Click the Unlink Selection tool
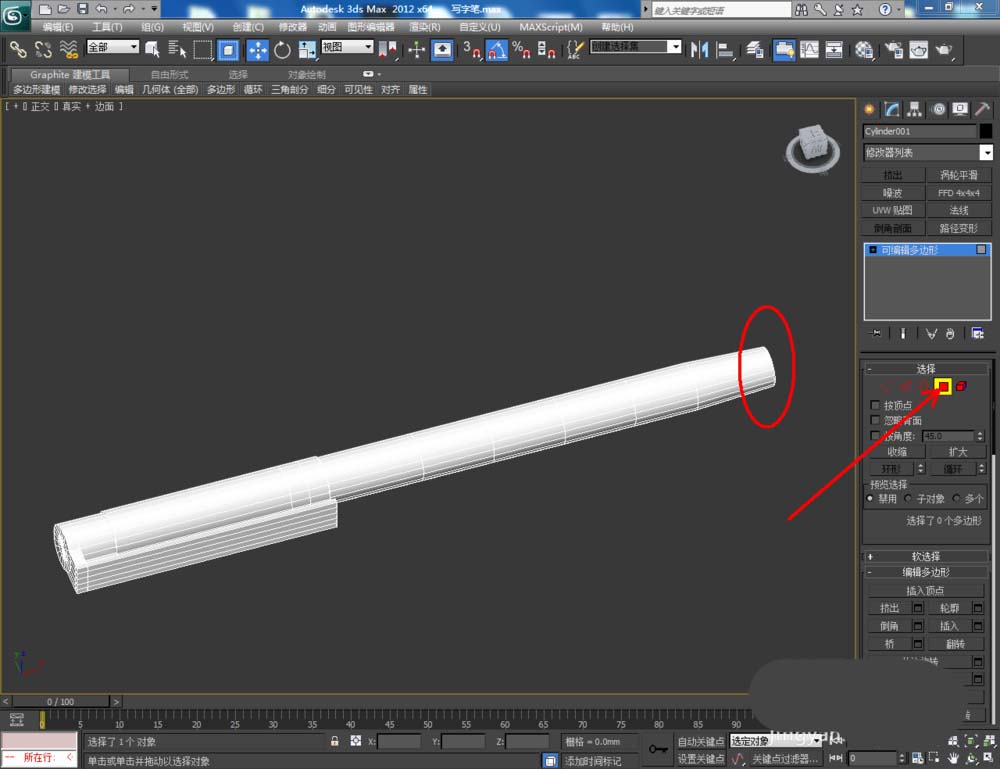This screenshot has height=769, width=1000. tap(43, 49)
